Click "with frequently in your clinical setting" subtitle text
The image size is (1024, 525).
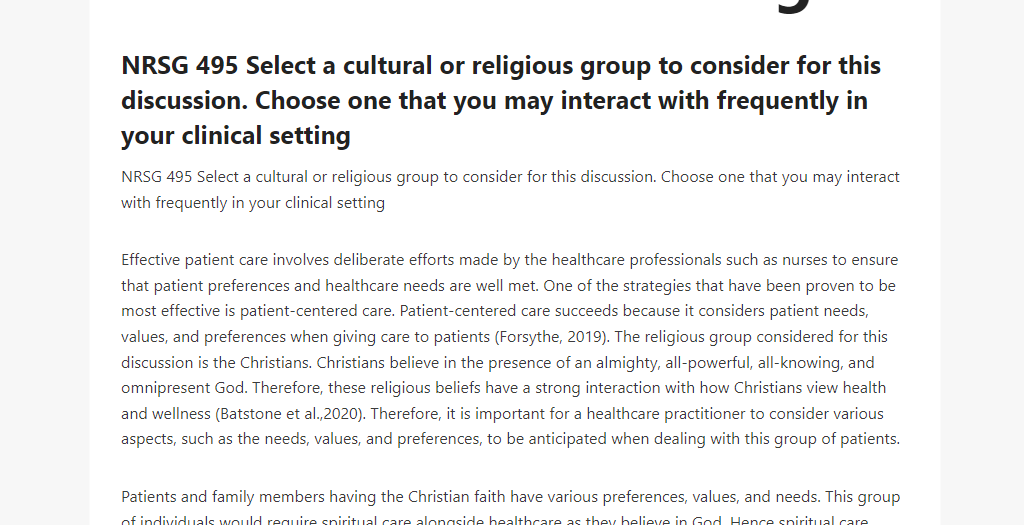pyautogui.click(x=253, y=203)
